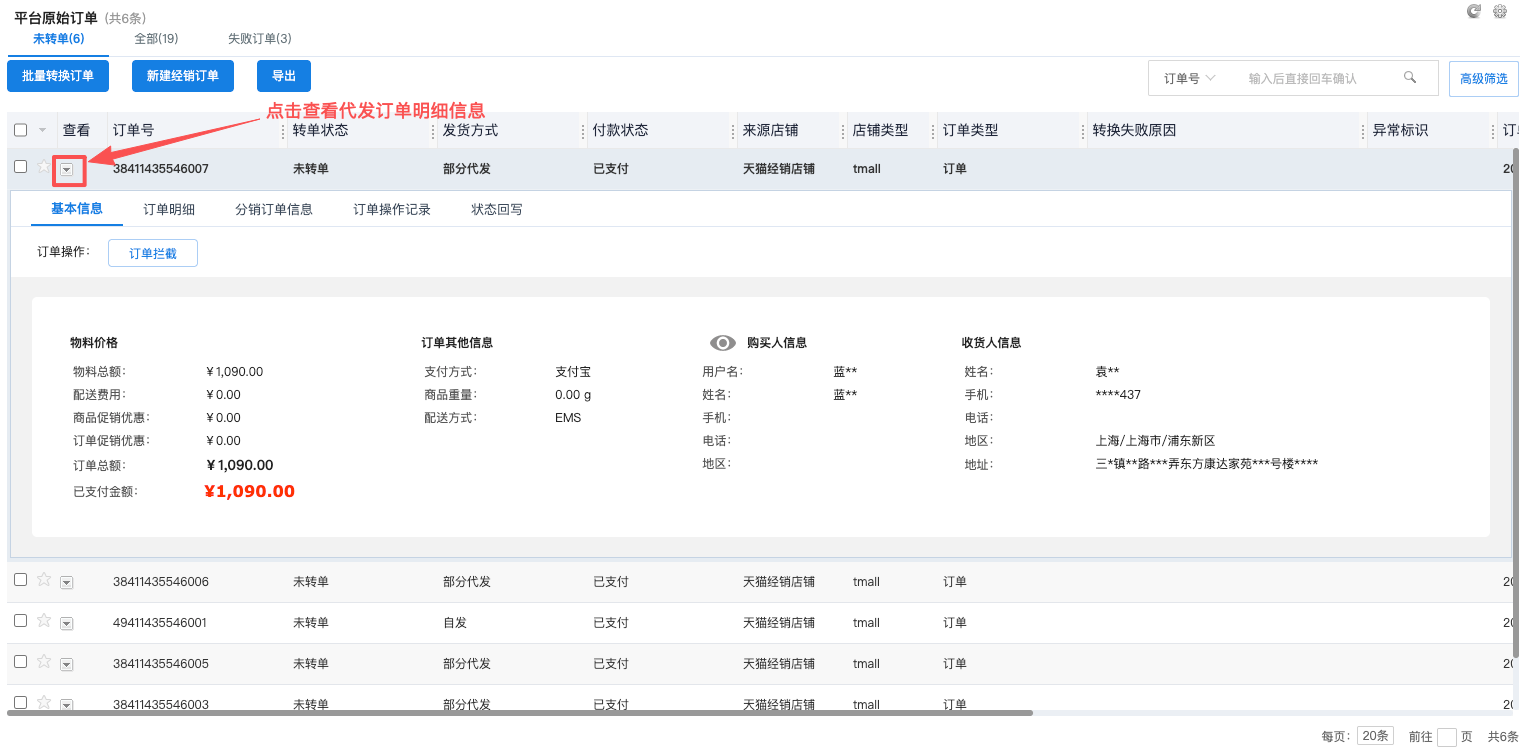Screen dimensions: 1531x753
Task: Expand details of order 38411435546003
Action: (67, 704)
